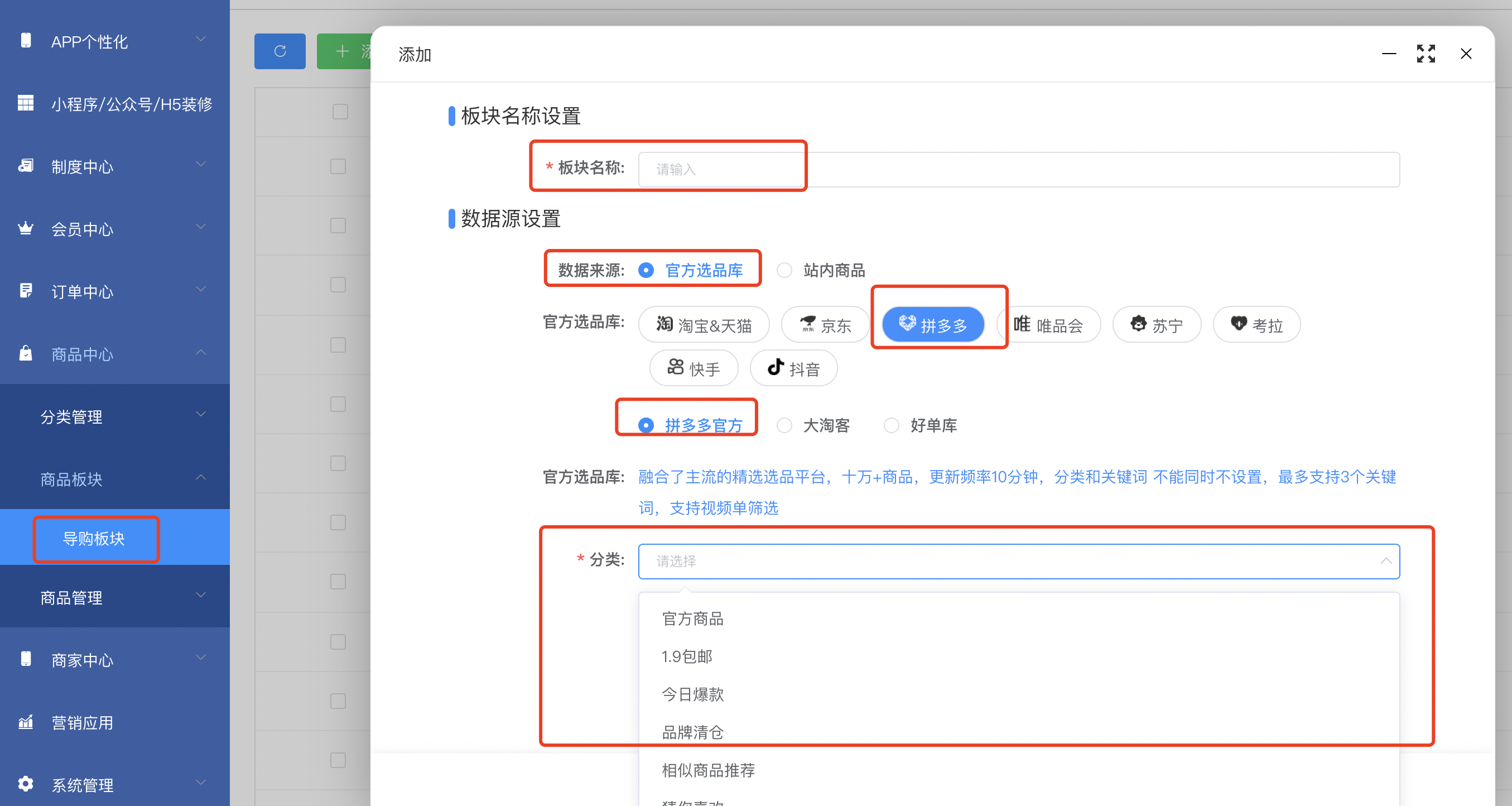Open the 分类管理 submenu item
The height and width of the screenshot is (806, 1512).
(x=115, y=417)
